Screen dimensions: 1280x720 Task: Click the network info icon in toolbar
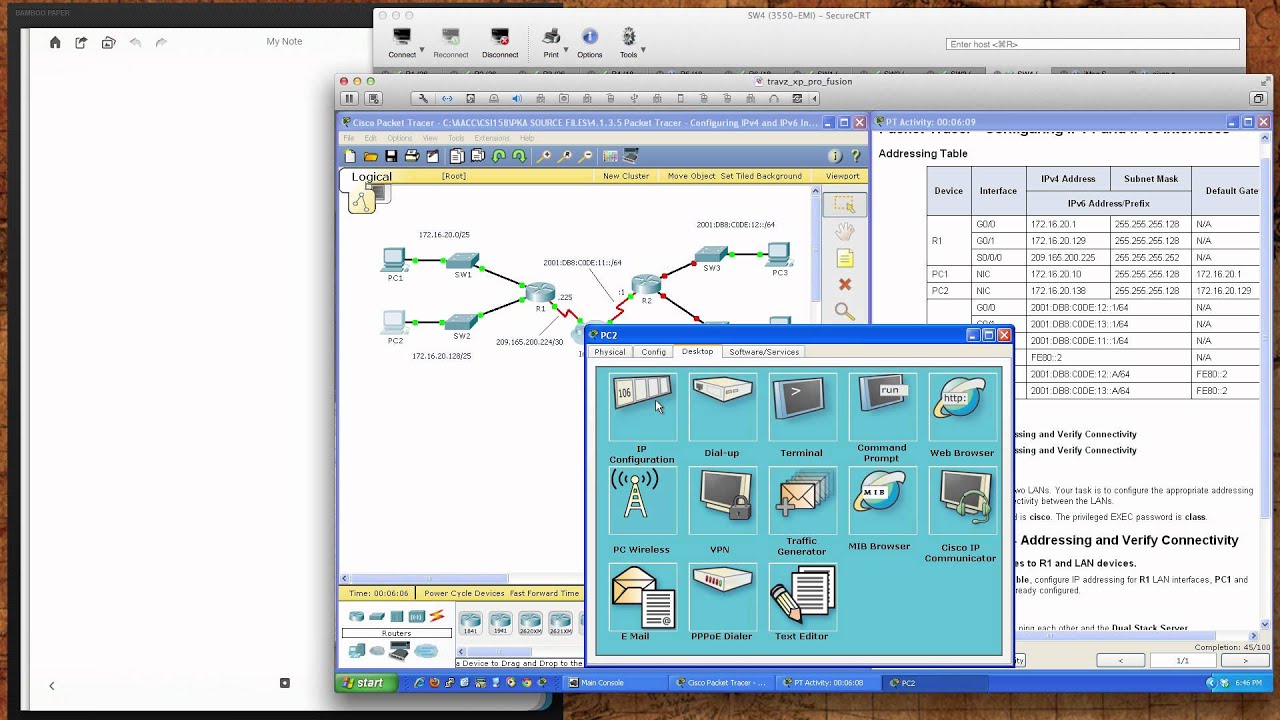tap(835, 156)
